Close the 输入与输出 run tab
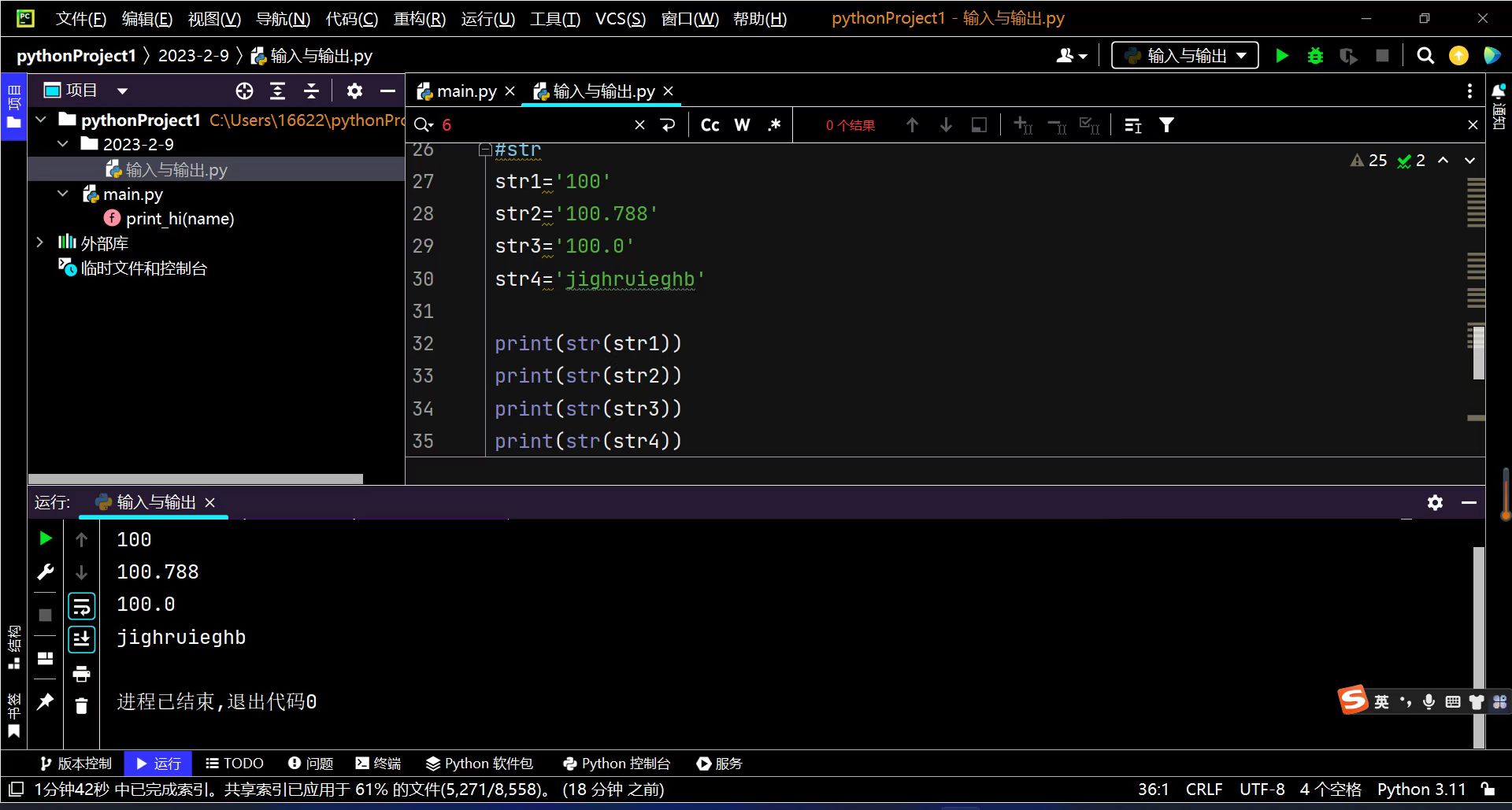This screenshot has width=1512, height=810. coord(209,502)
